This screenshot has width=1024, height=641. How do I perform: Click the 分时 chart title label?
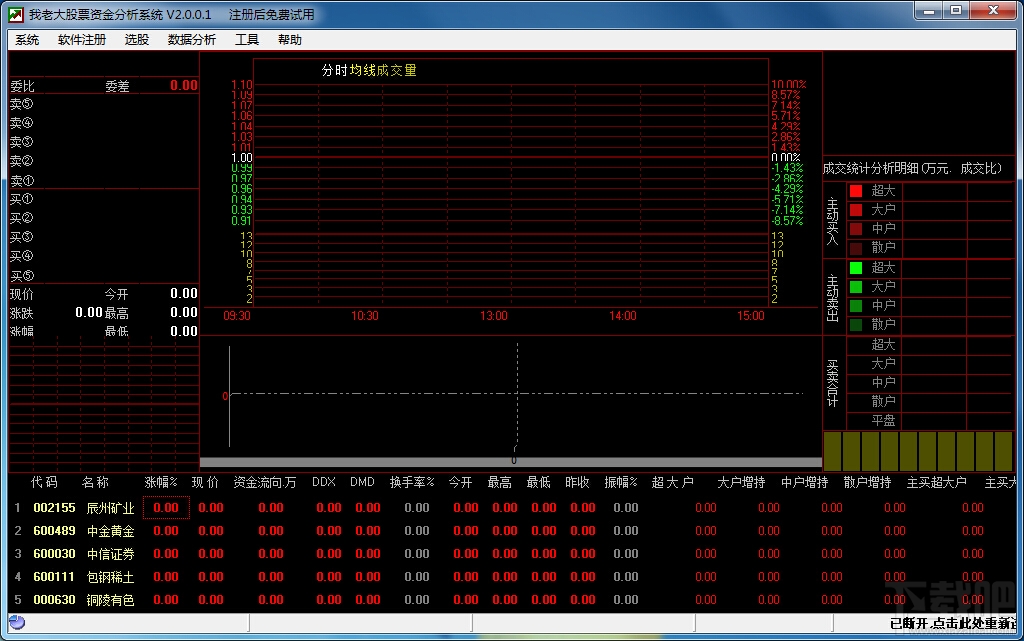[334, 70]
